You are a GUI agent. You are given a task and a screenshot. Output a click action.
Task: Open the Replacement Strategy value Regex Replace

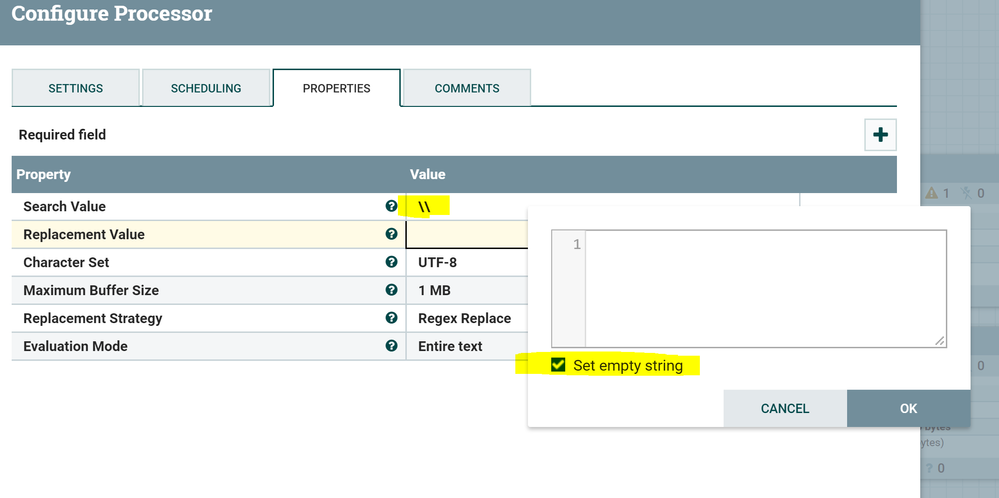pos(465,318)
